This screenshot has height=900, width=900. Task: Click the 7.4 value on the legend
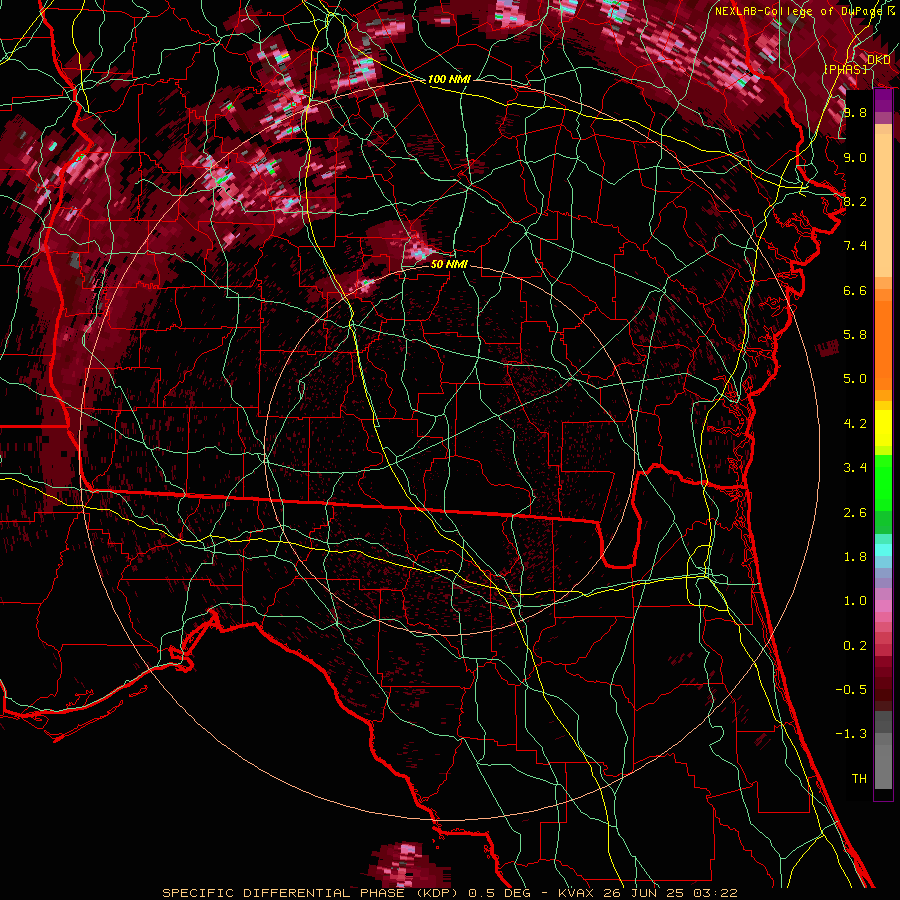pos(855,246)
